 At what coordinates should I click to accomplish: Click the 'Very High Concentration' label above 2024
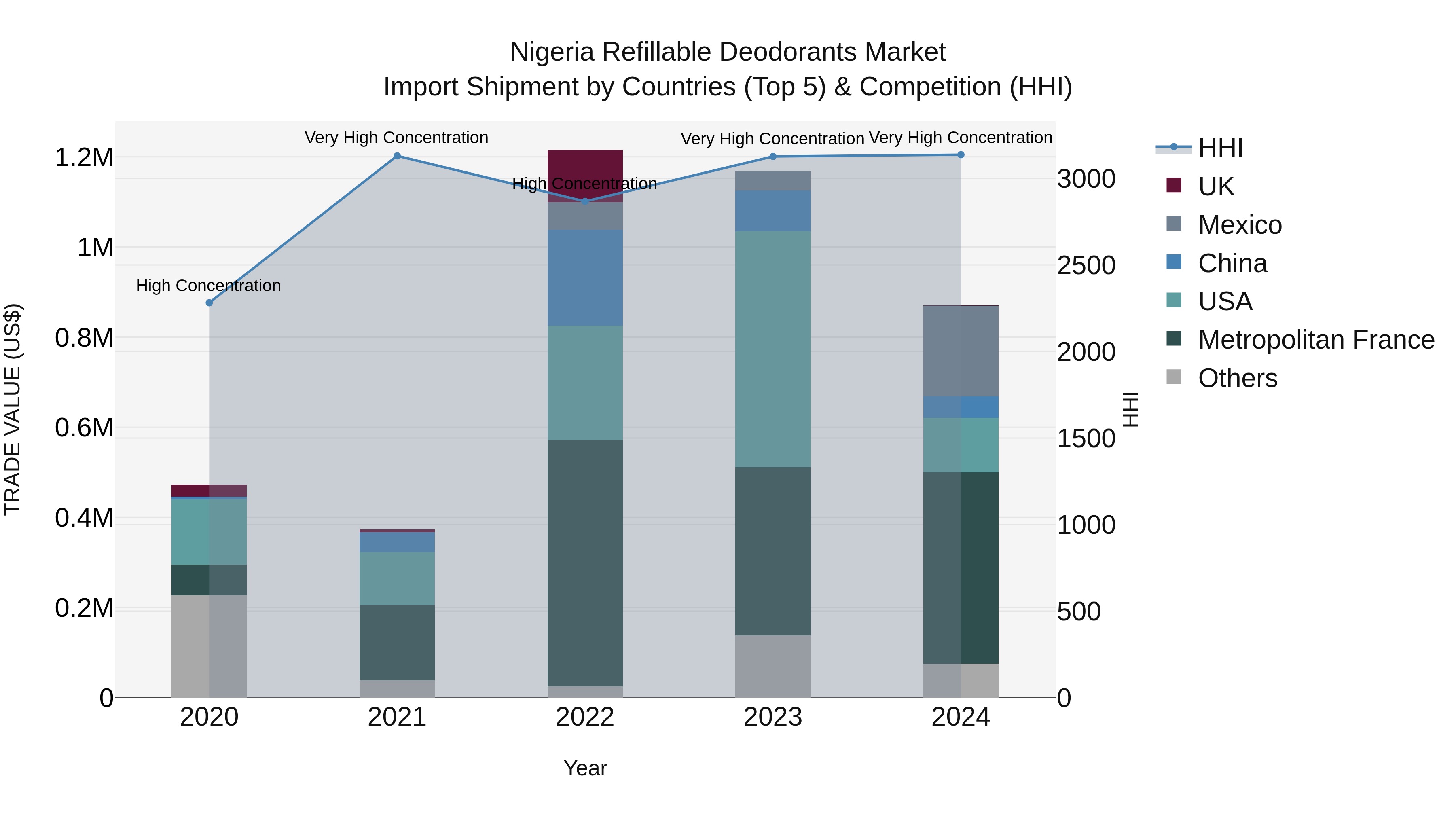(x=960, y=138)
